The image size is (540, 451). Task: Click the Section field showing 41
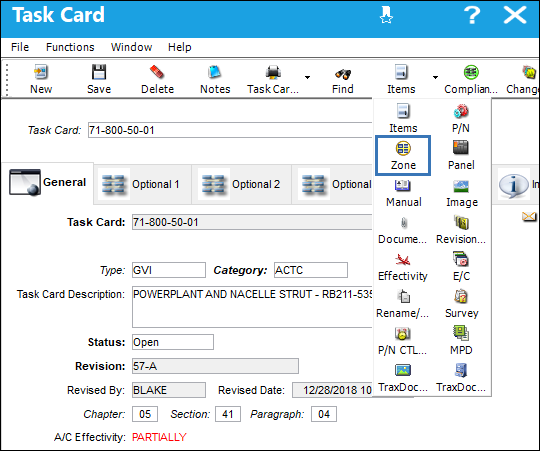228,414
